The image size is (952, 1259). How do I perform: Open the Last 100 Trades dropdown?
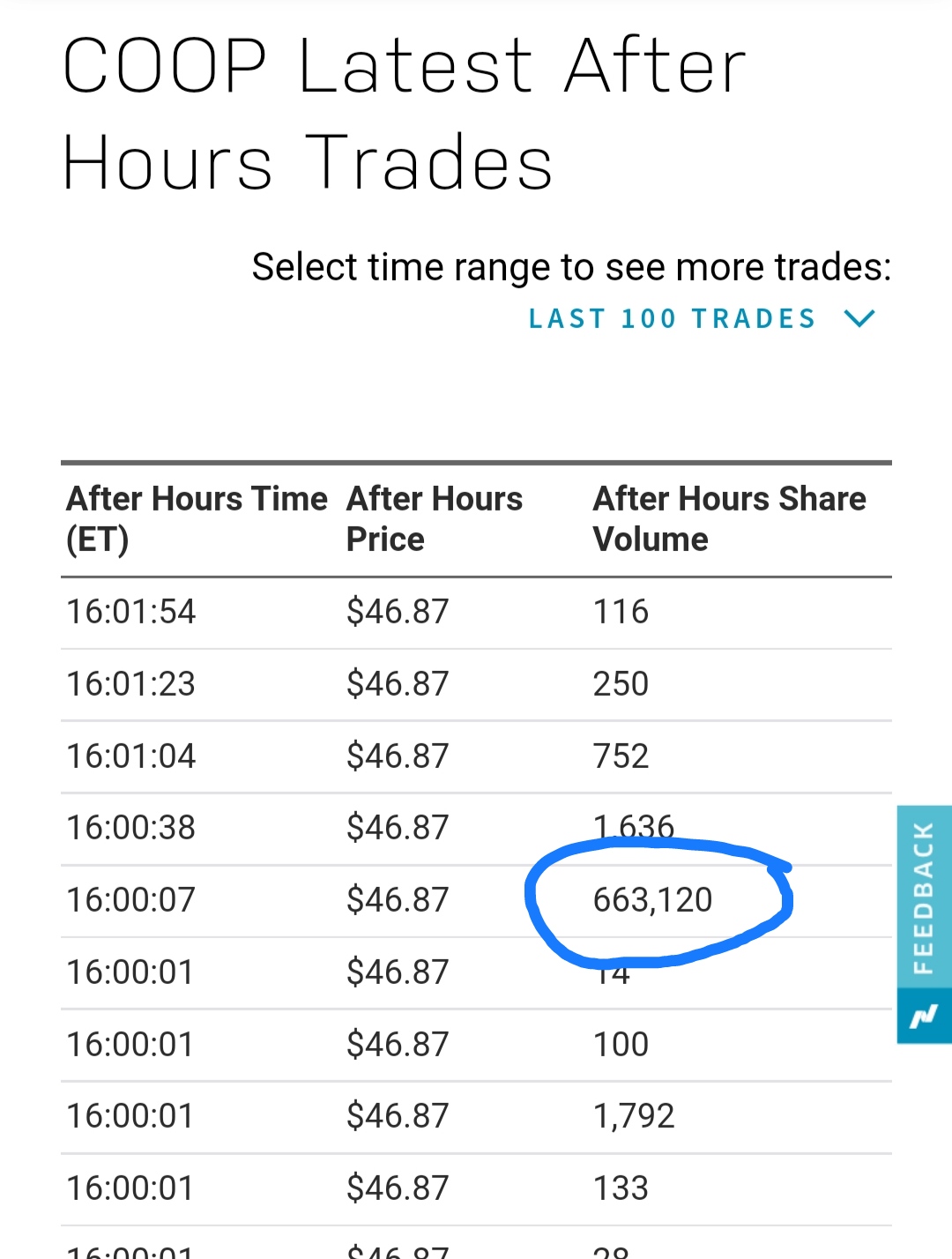pyautogui.click(x=673, y=318)
